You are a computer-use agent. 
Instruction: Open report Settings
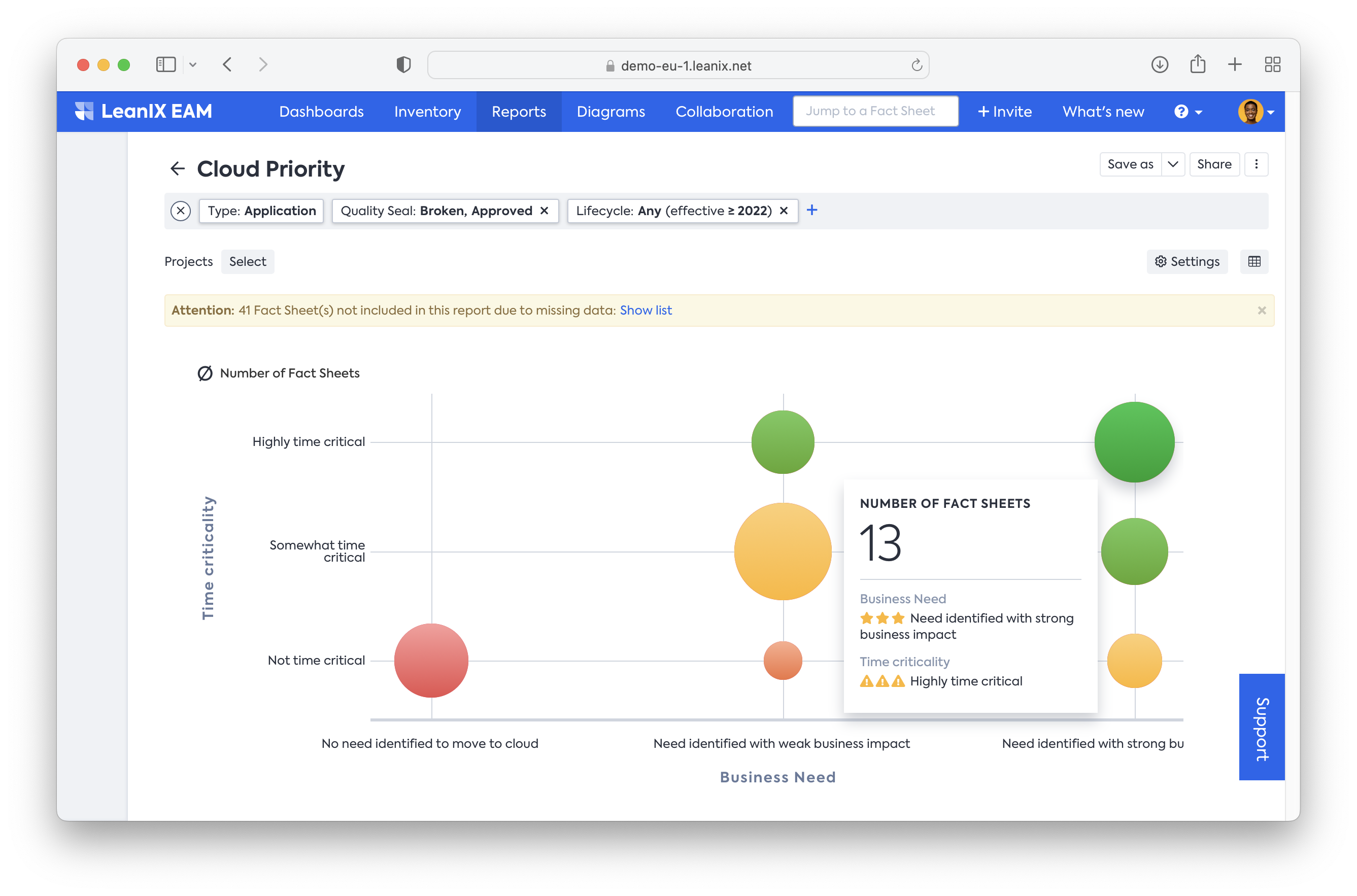click(x=1187, y=262)
